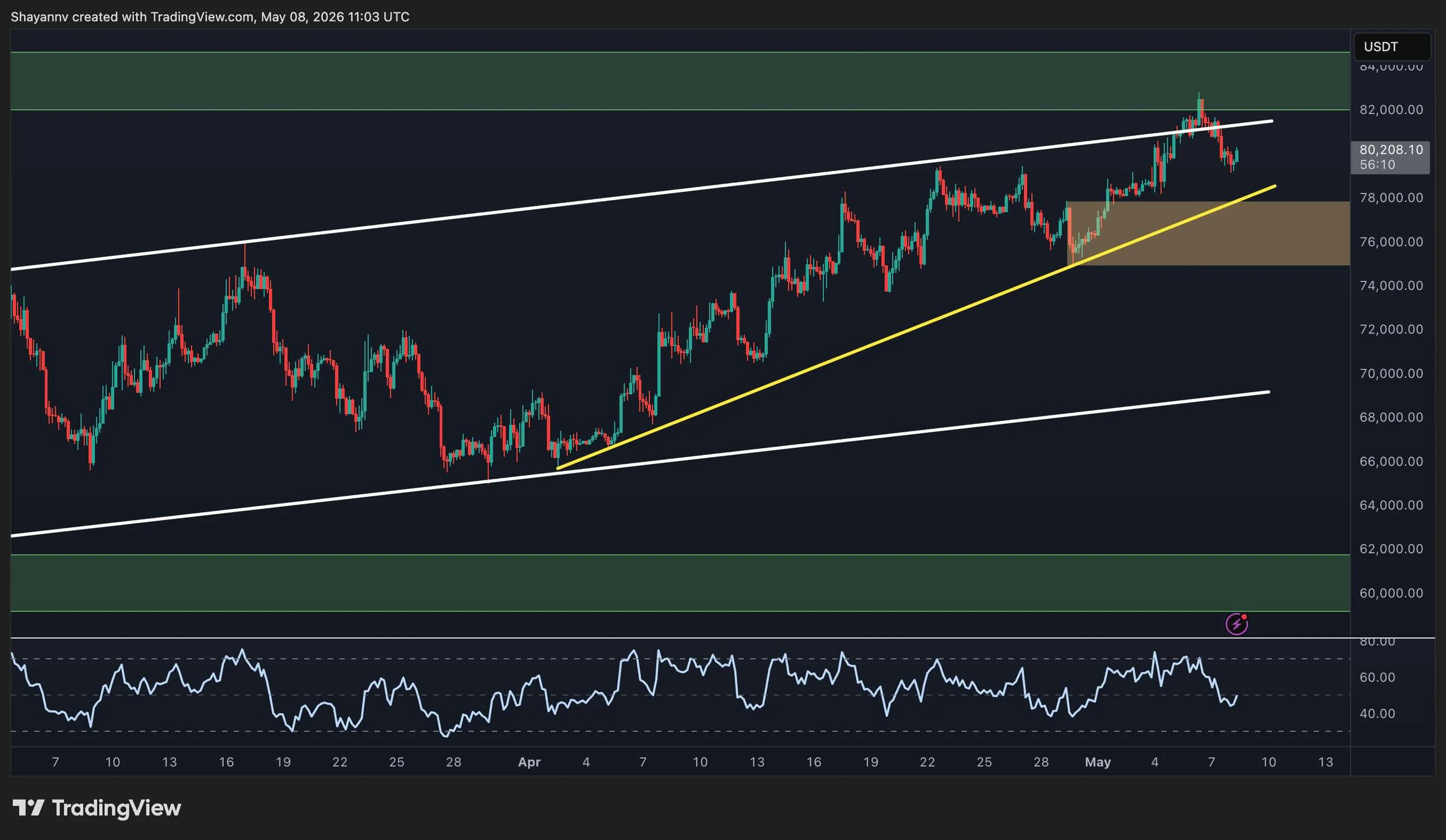The image size is (1446, 840).
Task: Click the RSI indicator line
Action: pos(623,692)
